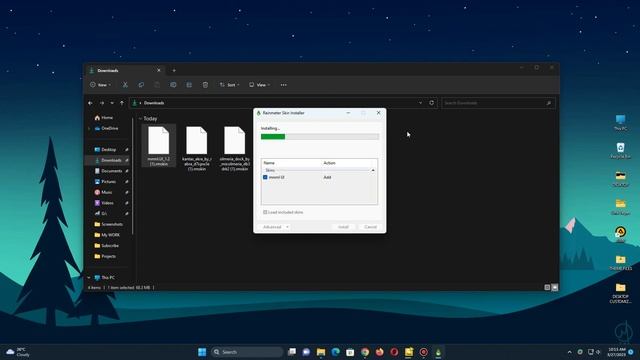The image size is (640, 360).
Task: Open My WORK folder in navigation pane
Action: tap(107, 235)
